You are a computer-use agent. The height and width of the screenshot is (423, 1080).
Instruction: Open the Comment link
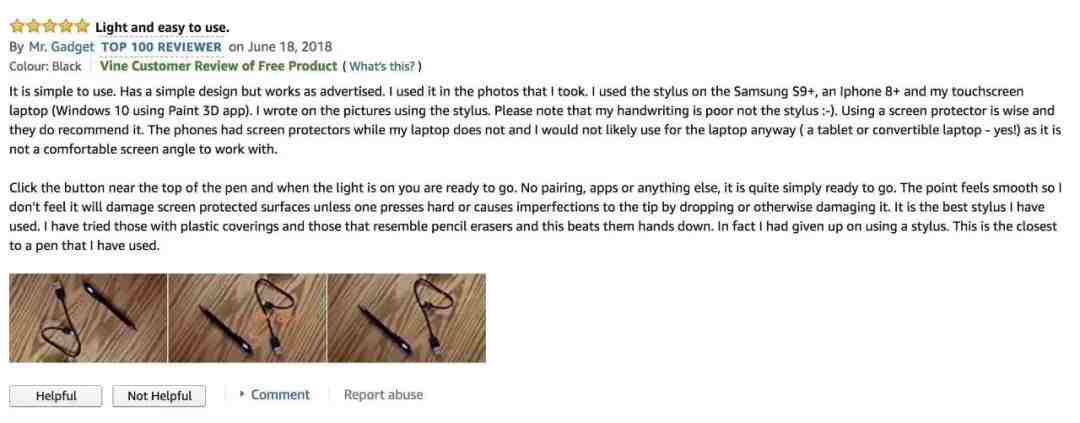[x=280, y=395]
